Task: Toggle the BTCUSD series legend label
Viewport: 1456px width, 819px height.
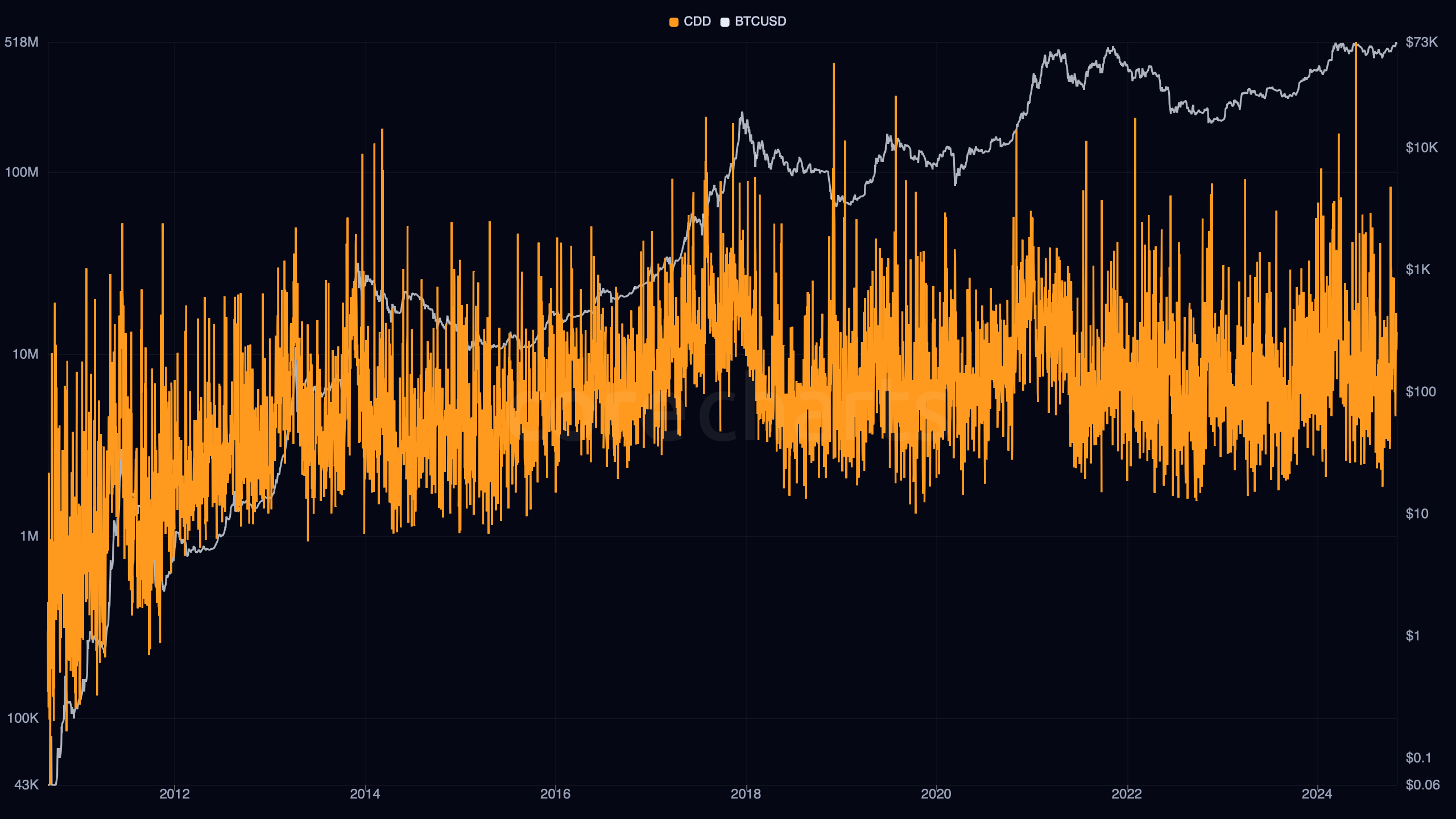Action: (760, 22)
